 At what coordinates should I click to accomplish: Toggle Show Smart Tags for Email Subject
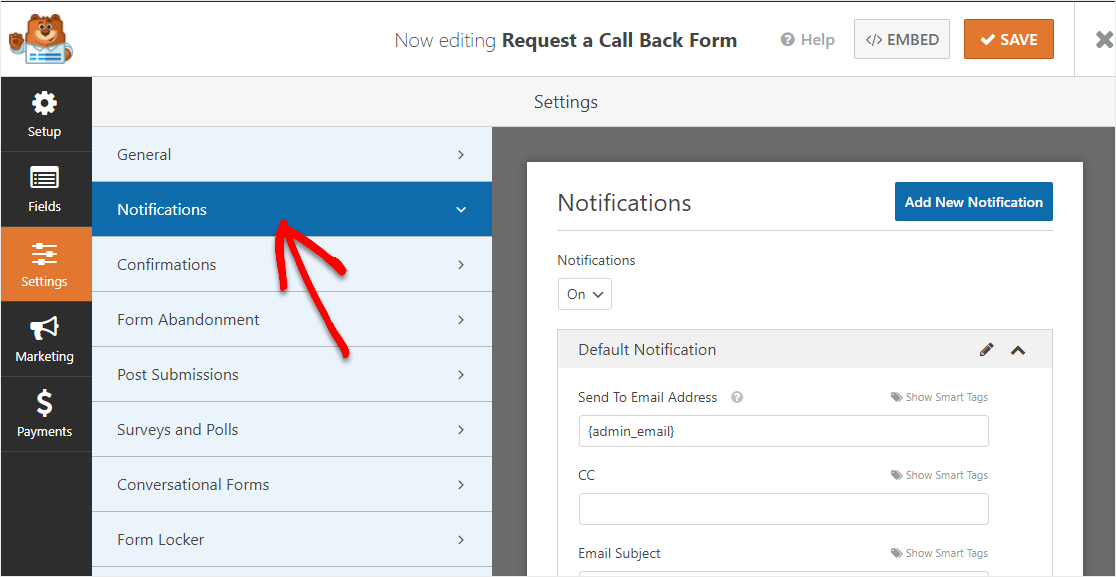939,552
